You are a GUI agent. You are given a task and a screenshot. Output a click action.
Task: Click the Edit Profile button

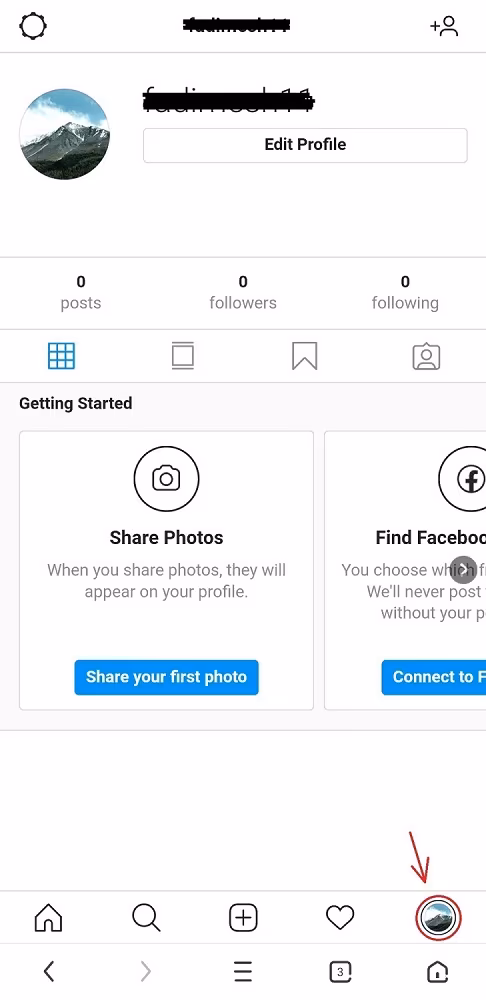[x=306, y=145]
